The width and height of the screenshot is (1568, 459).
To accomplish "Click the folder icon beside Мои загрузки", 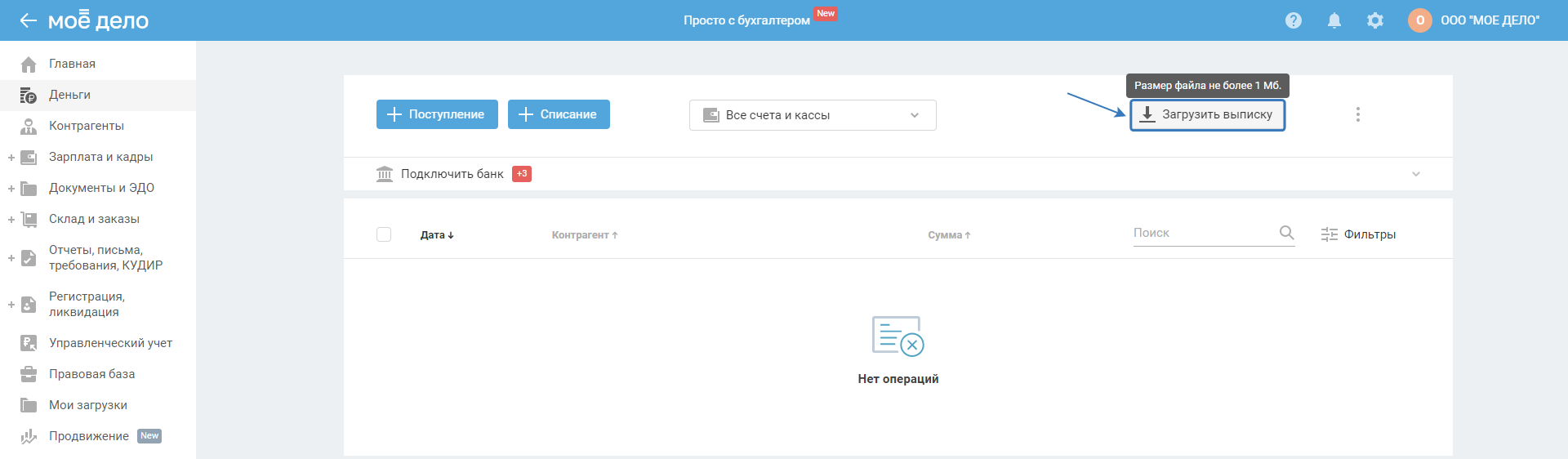I will pos(29,405).
